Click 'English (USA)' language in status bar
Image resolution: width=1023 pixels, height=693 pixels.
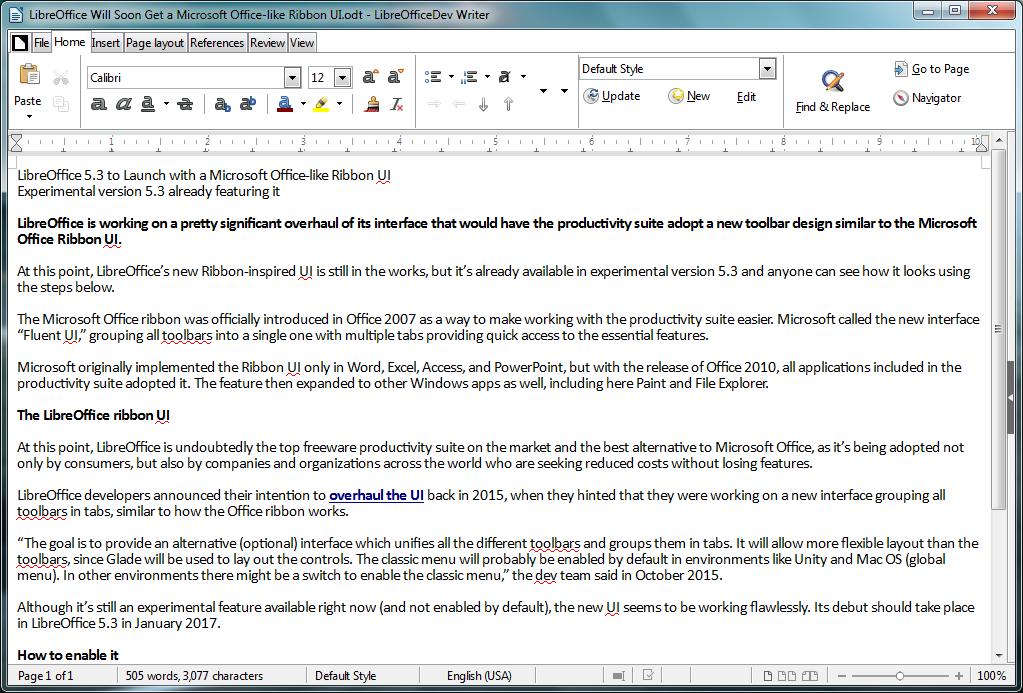(479, 676)
